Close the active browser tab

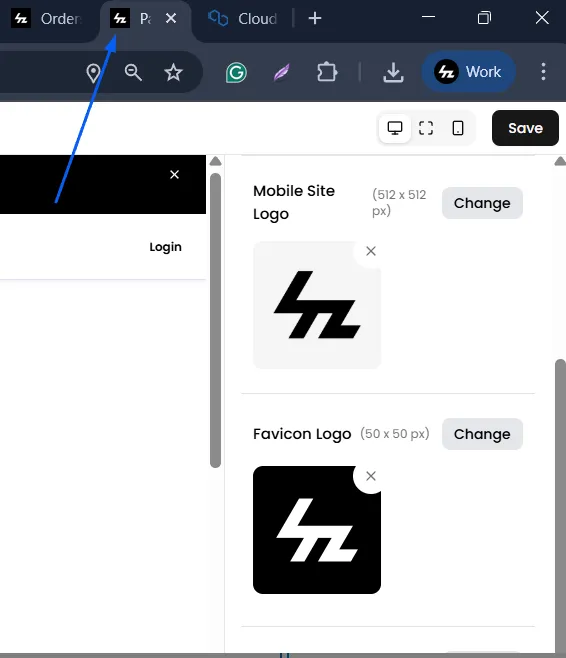171,18
